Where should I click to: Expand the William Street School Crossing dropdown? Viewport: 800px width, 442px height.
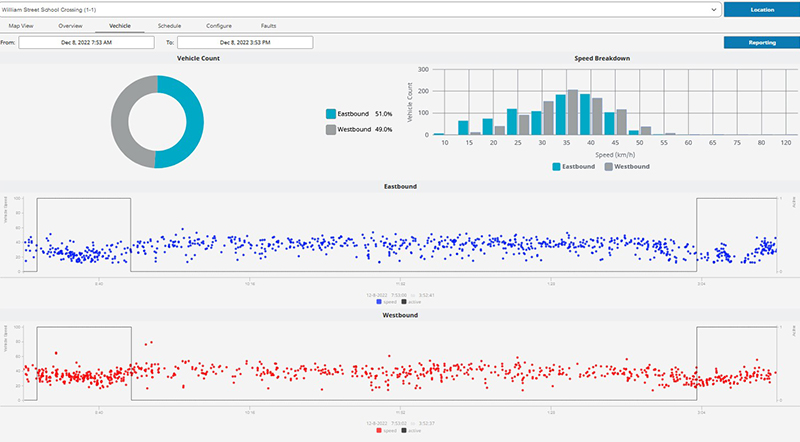coord(713,8)
